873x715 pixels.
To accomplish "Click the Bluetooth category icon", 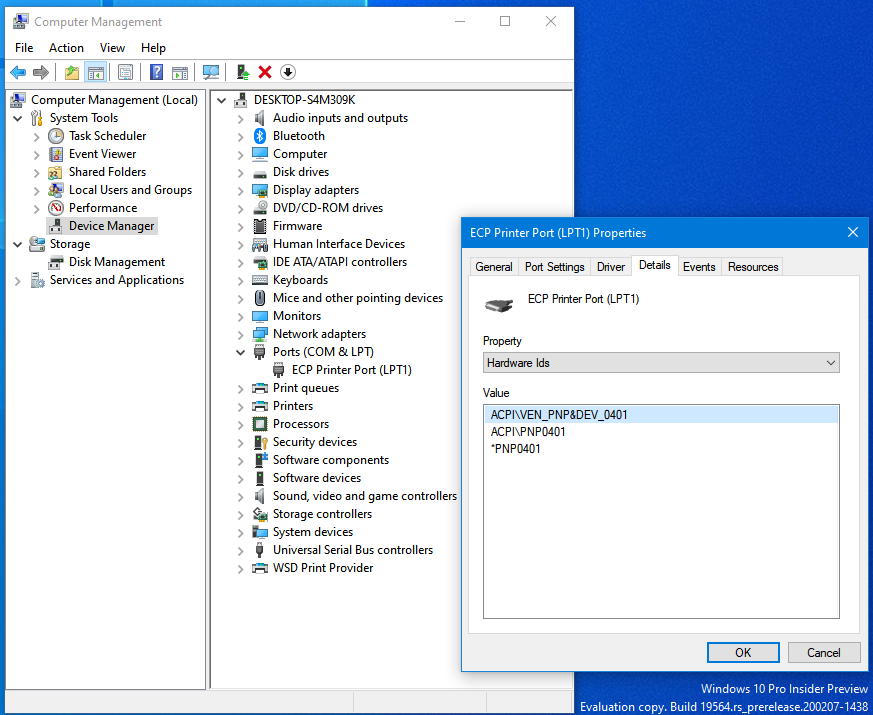I will 260,136.
